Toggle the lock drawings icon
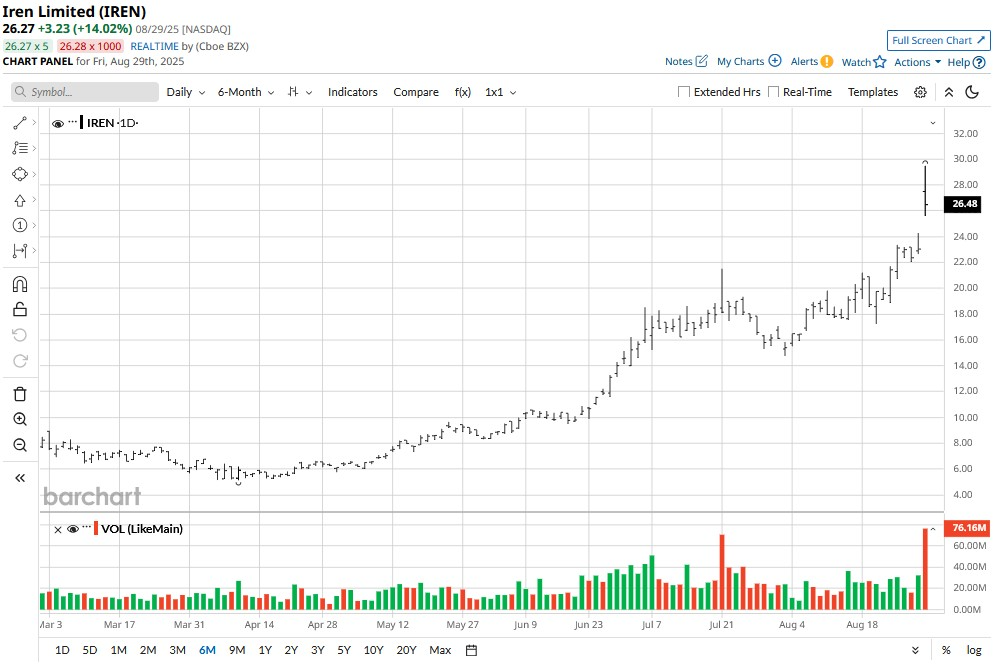The image size is (993, 666). point(20,310)
